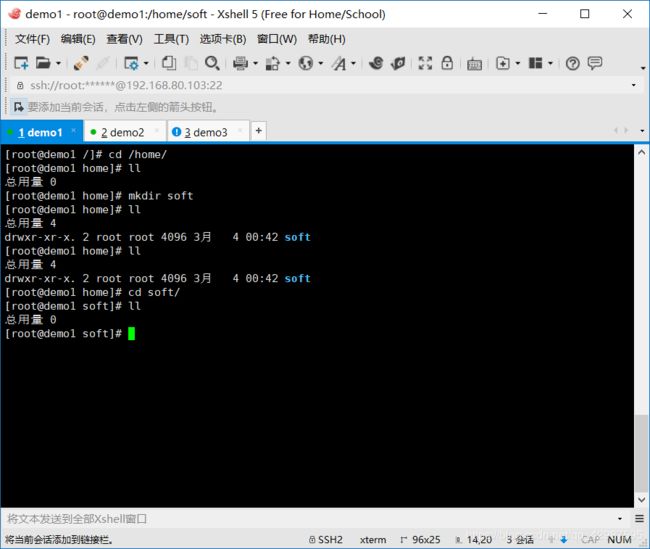The height and width of the screenshot is (549, 650).
Task: Expand the new tab icon dropdown arrow
Action: tap(517, 63)
